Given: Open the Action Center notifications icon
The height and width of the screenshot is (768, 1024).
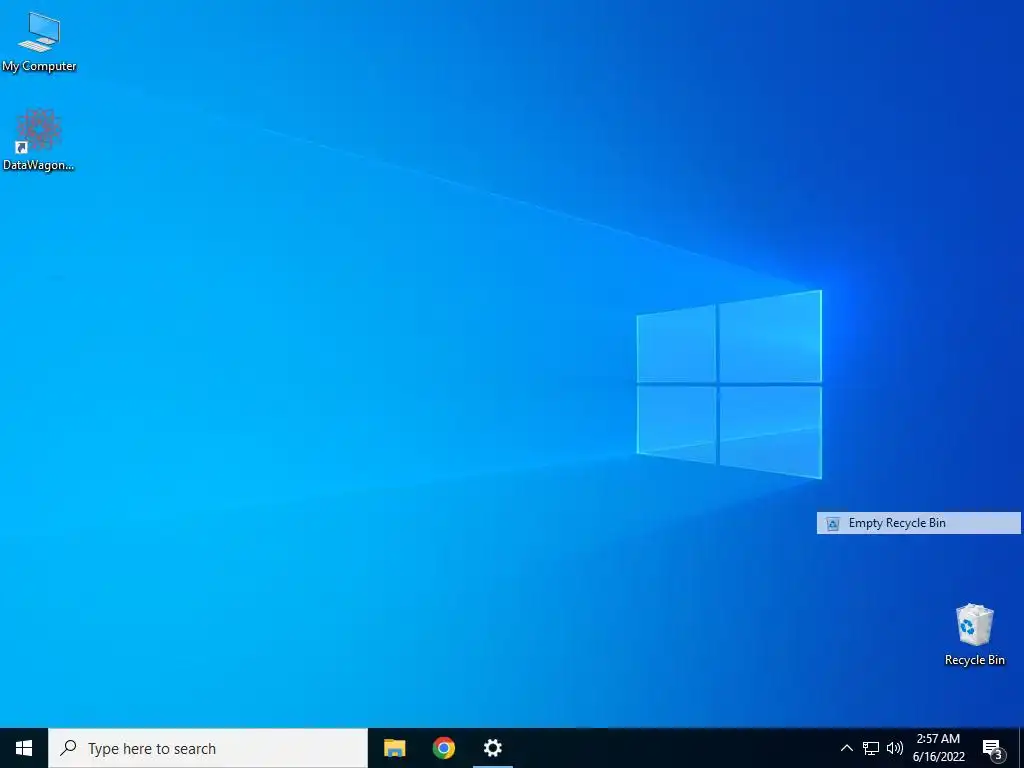Looking at the screenshot, I should (993, 748).
